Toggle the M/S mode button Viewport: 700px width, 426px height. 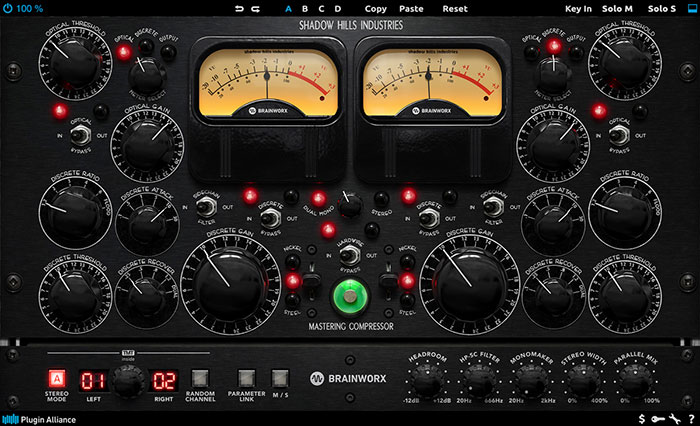tap(279, 379)
